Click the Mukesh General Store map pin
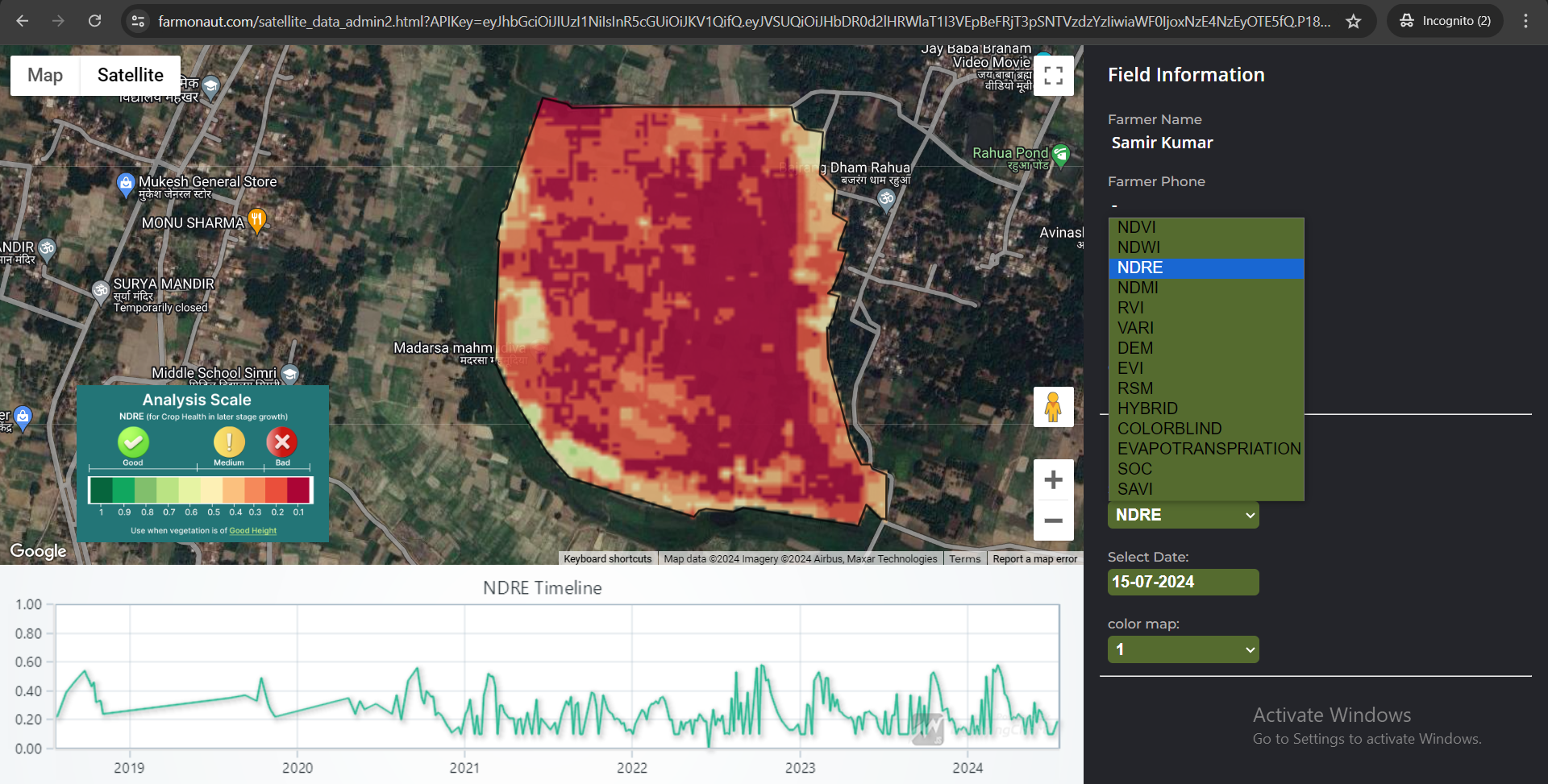 126,185
